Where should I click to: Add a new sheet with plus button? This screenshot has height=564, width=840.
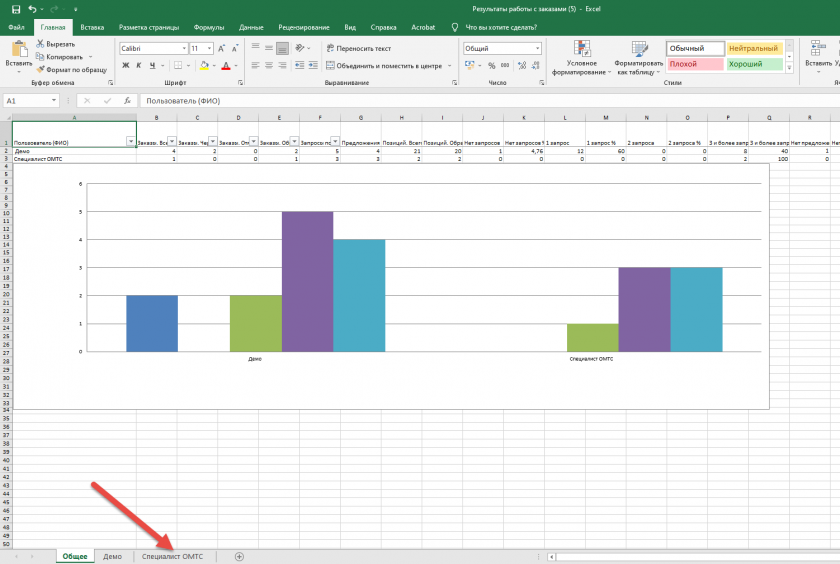click(239, 556)
